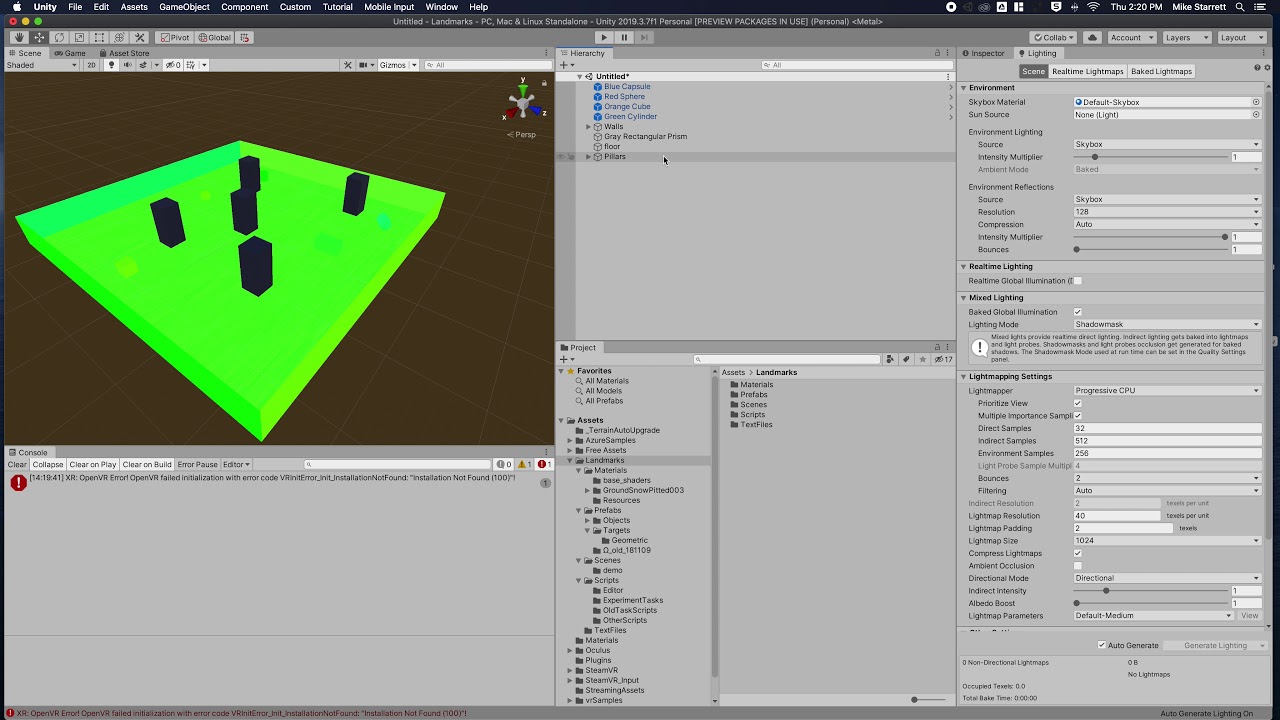Toggle scene grid icon
Screen dimensions: 1280x720
click(x=191, y=65)
